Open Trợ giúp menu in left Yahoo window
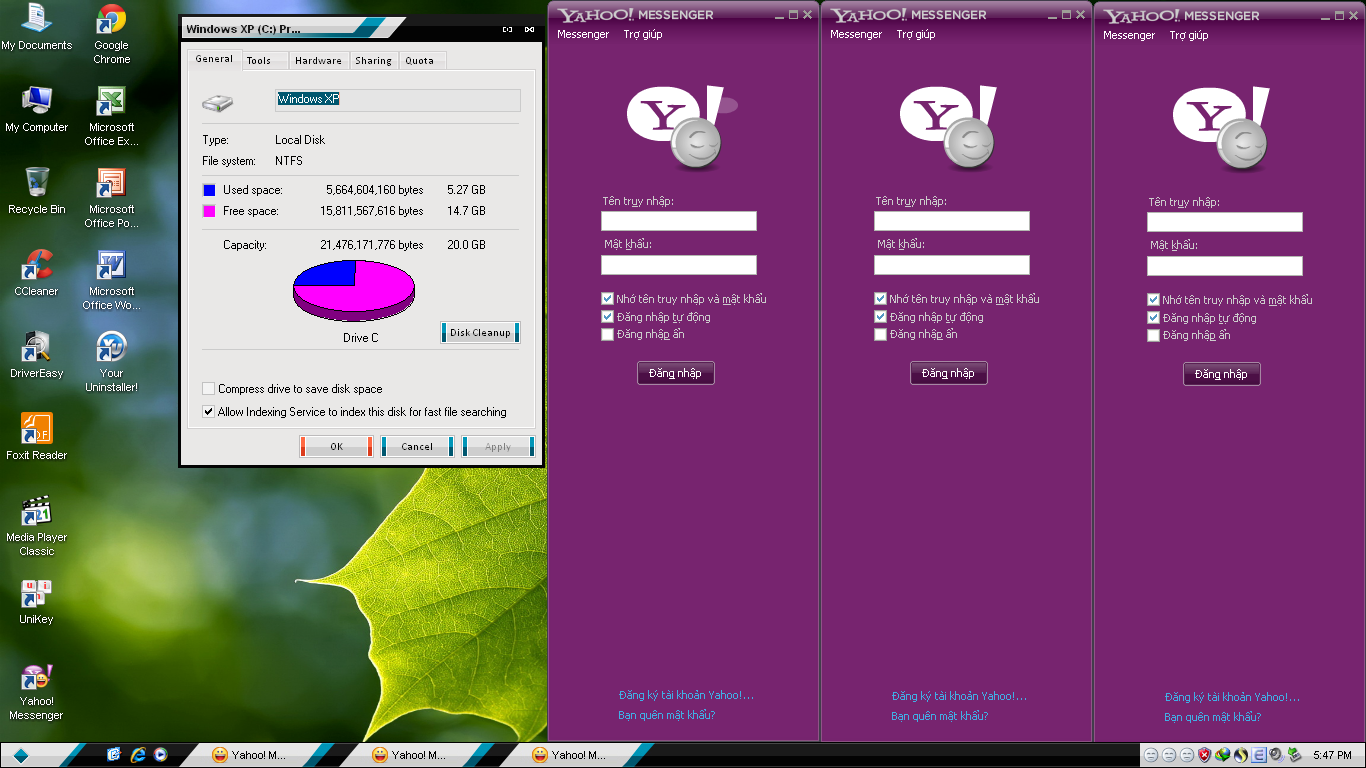The image size is (1366, 768). tap(643, 34)
